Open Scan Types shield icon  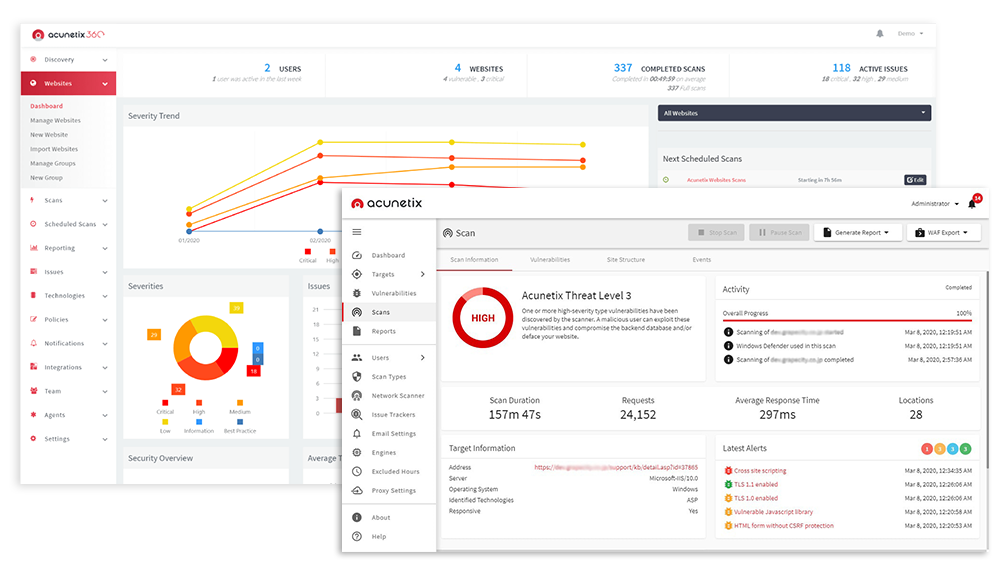(357, 377)
